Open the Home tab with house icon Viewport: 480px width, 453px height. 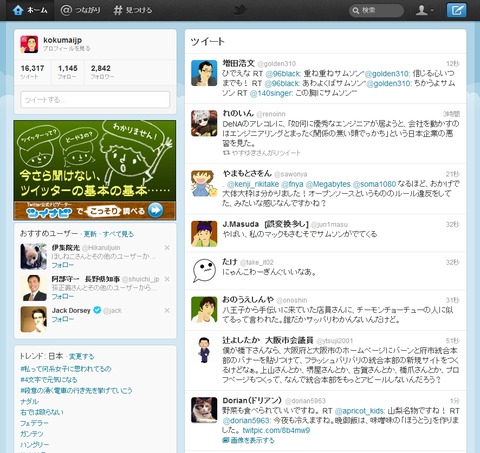[30, 10]
